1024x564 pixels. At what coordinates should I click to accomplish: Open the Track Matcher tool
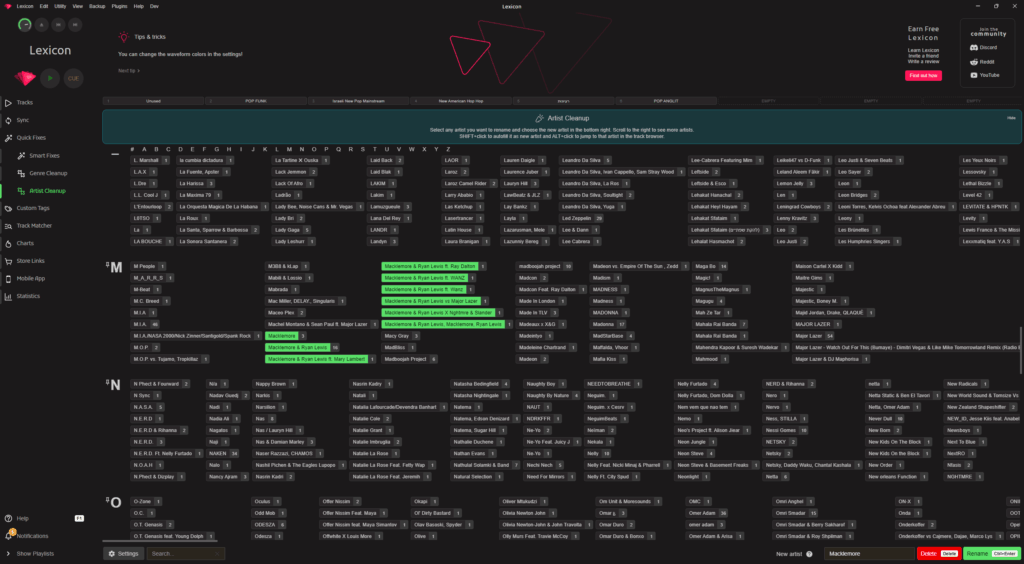[33, 226]
